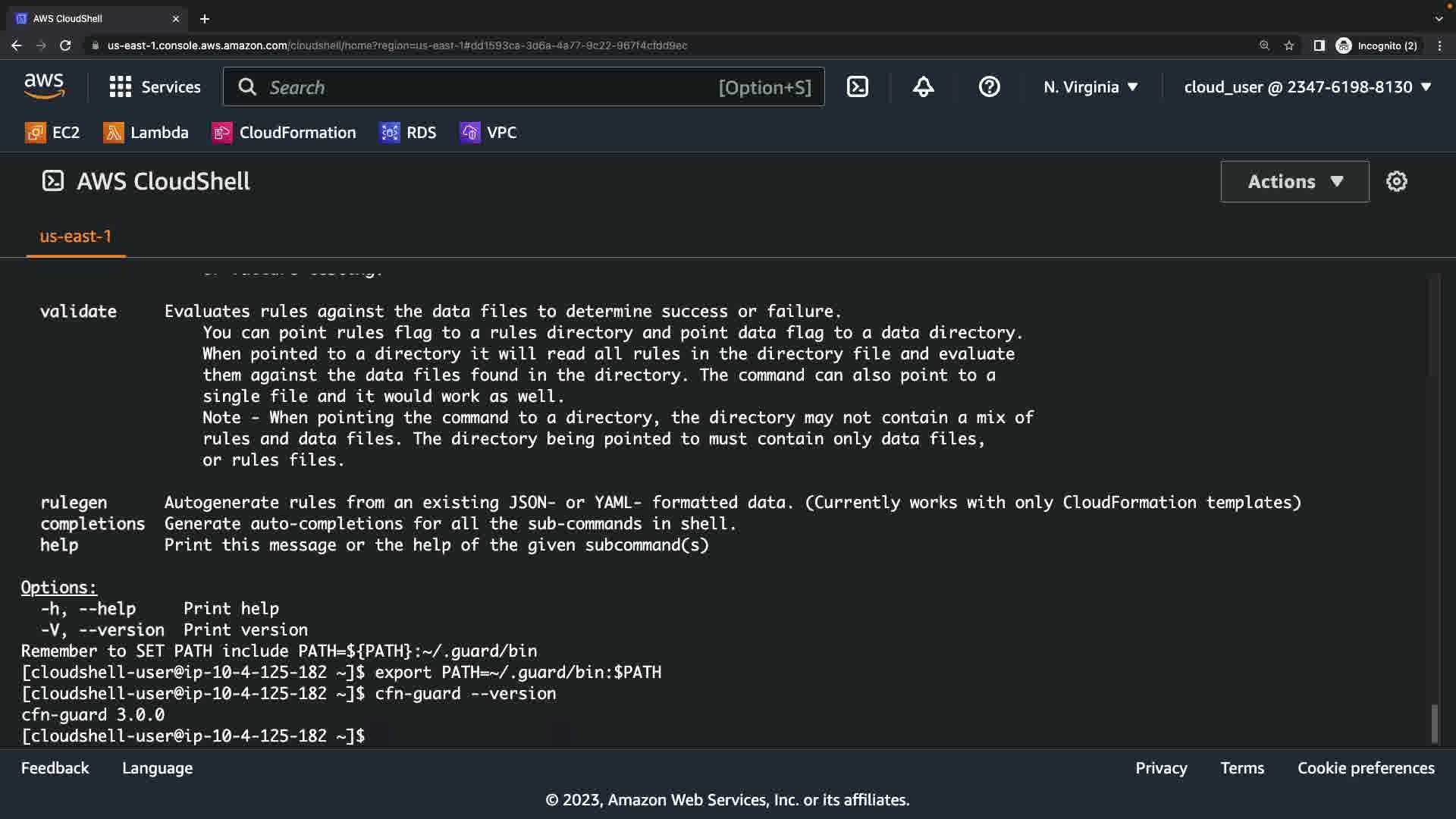Open the RDS shortcut
Screen dimensions: 1456x819
408,133
